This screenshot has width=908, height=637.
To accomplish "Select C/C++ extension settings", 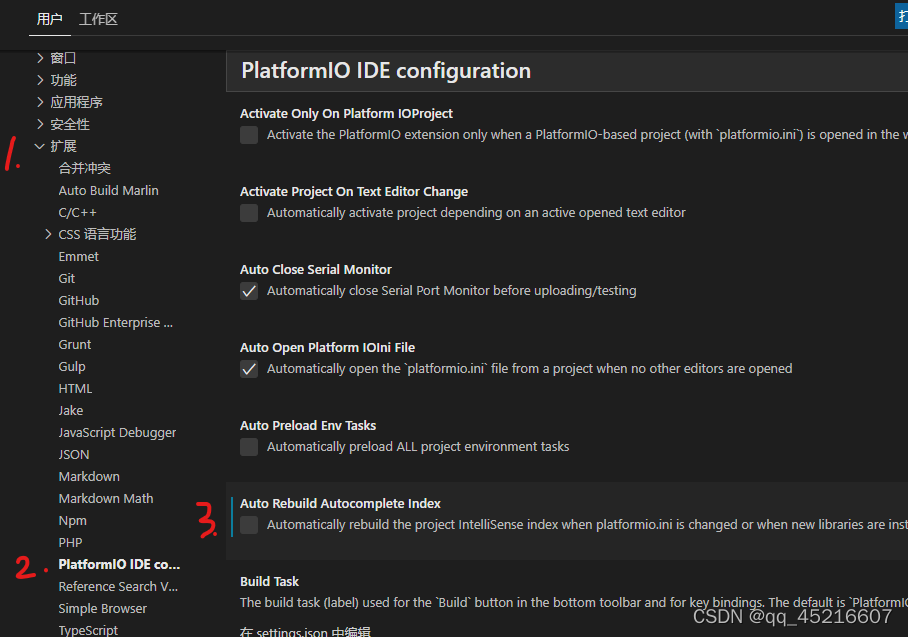I will pos(77,211).
